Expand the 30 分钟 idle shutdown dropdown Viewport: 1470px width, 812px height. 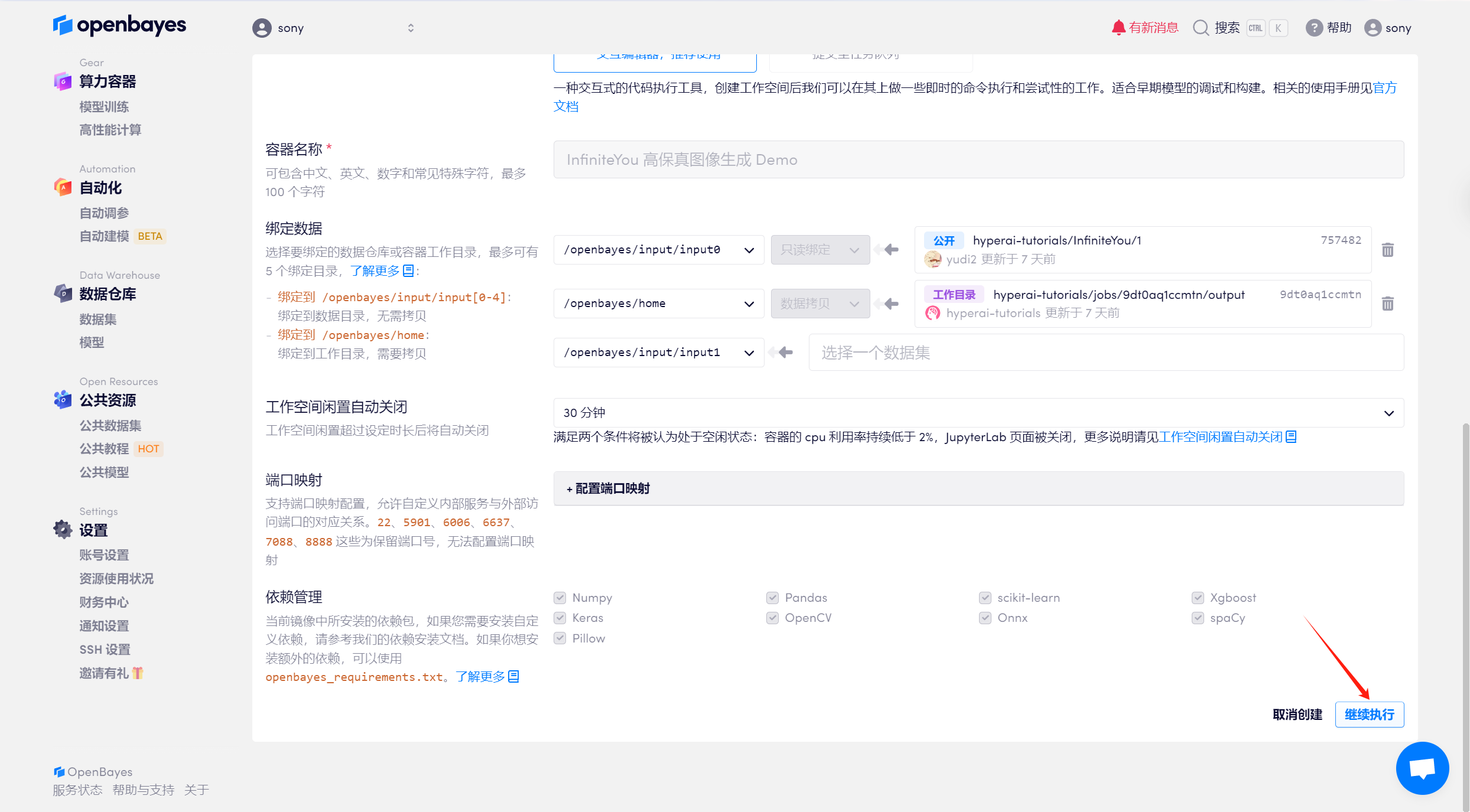[x=978, y=413]
